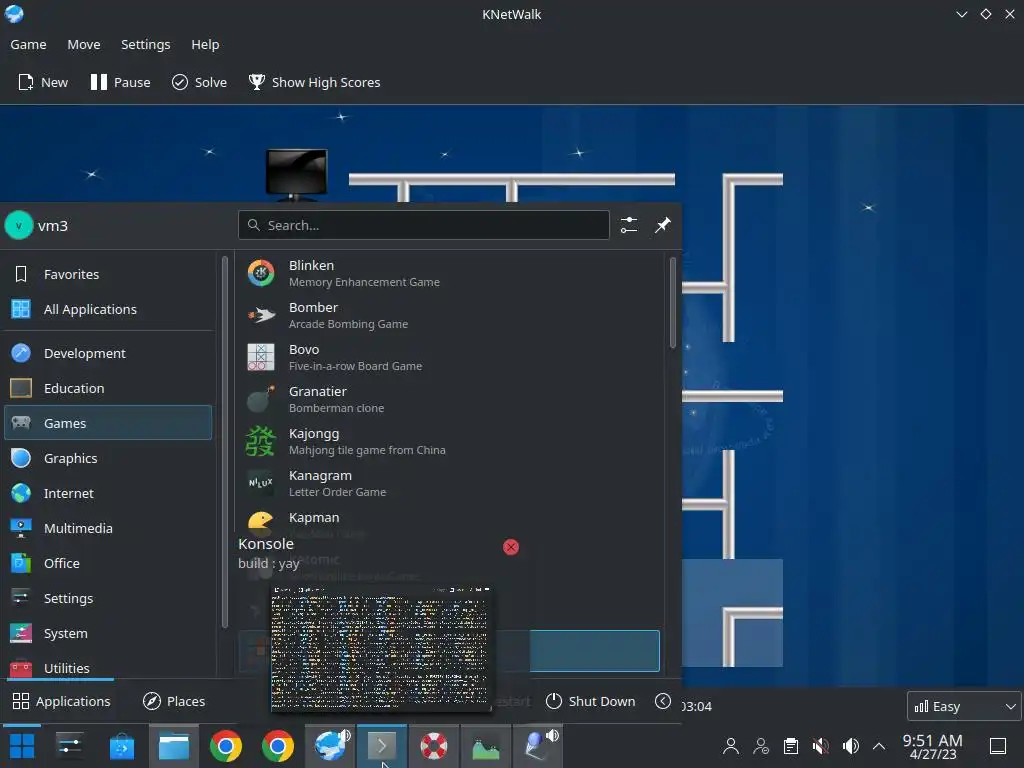The height and width of the screenshot is (768, 1024).
Task: Click the category sidebar scrollbar
Action: coord(225,441)
